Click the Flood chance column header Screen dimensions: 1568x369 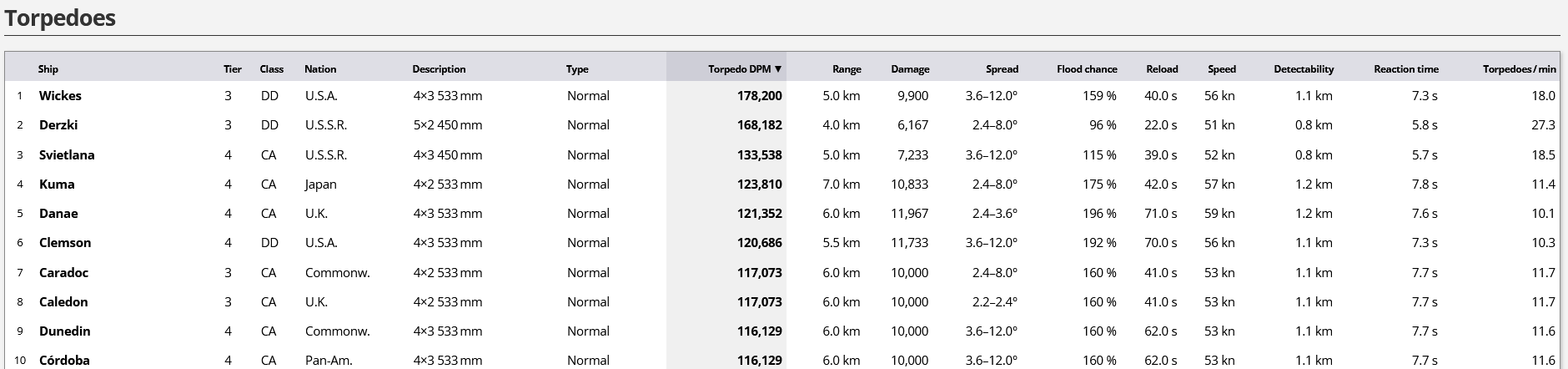click(x=1086, y=69)
